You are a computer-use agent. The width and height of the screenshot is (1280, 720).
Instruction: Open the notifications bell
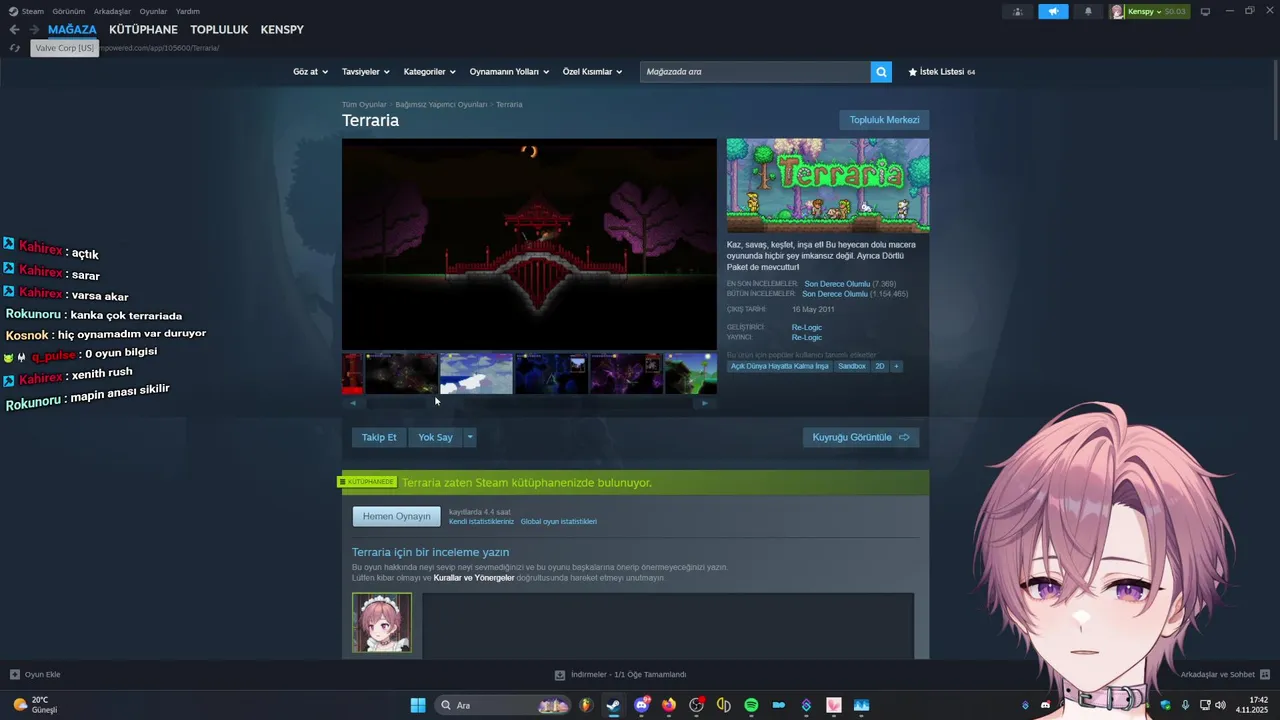1088,12
